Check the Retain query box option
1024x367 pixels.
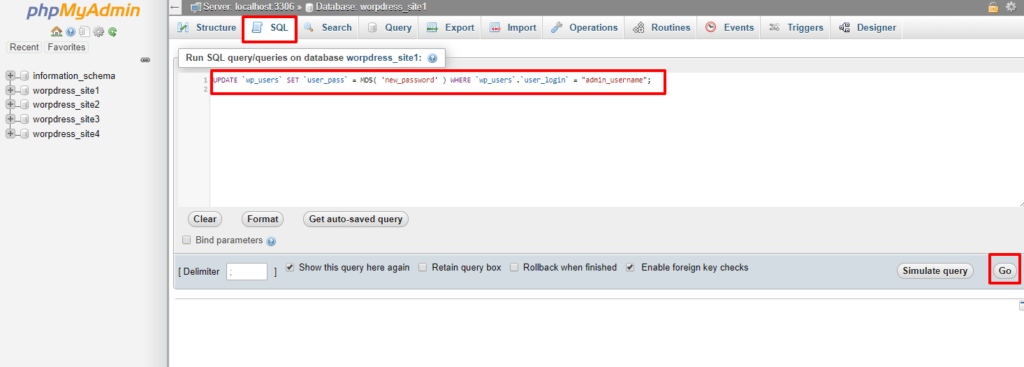click(x=423, y=267)
